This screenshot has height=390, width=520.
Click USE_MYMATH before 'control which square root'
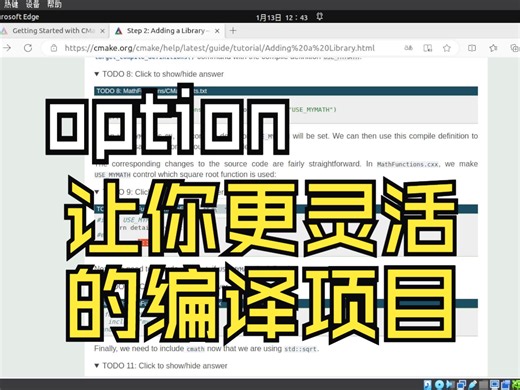pyautogui.click(x=112, y=175)
